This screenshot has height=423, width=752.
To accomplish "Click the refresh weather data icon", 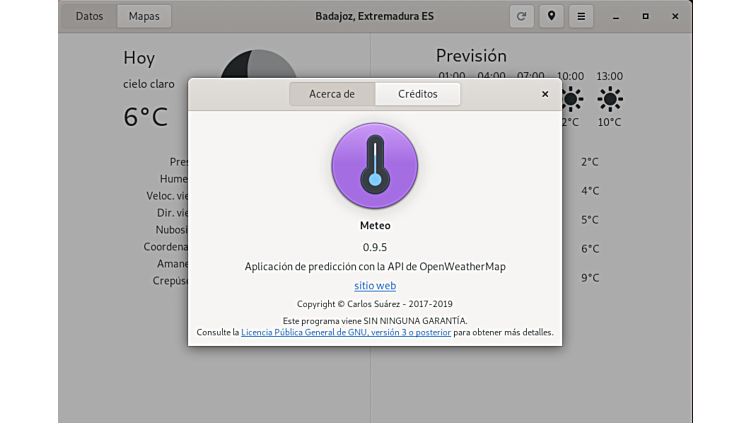I will pyautogui.click(x=521, y=16).
